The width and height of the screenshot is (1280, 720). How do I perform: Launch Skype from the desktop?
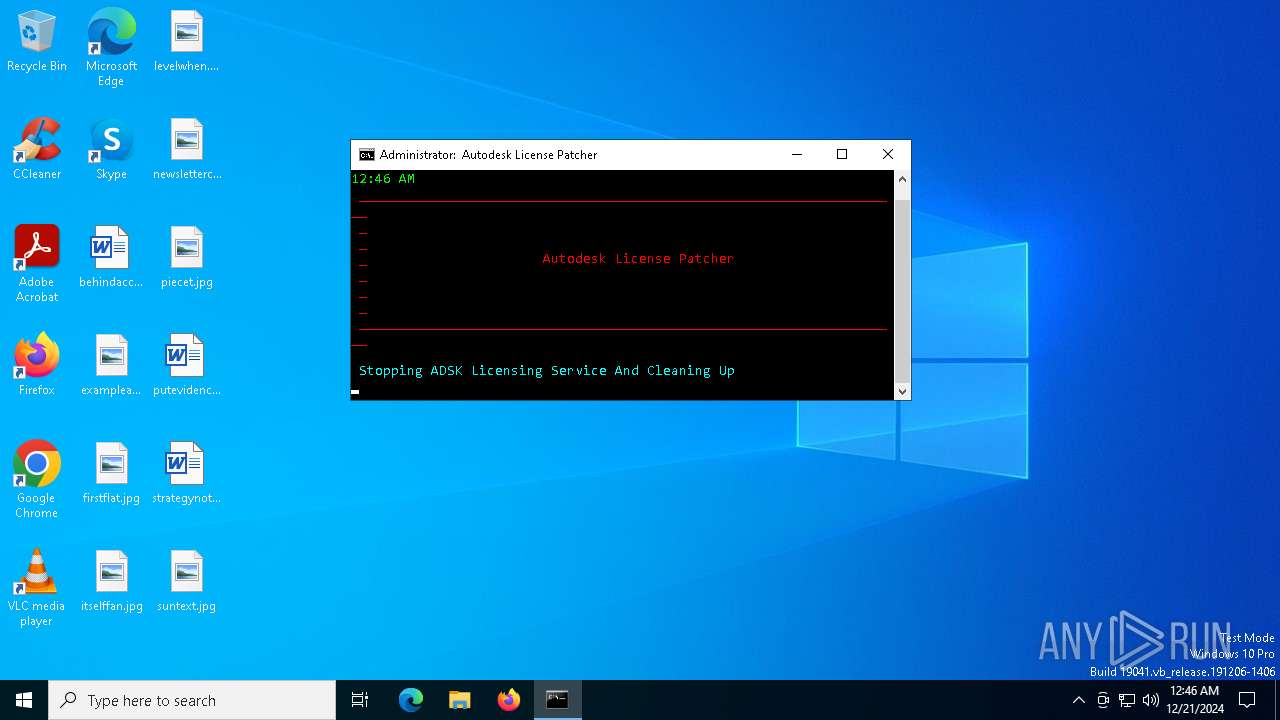[111, 150]
